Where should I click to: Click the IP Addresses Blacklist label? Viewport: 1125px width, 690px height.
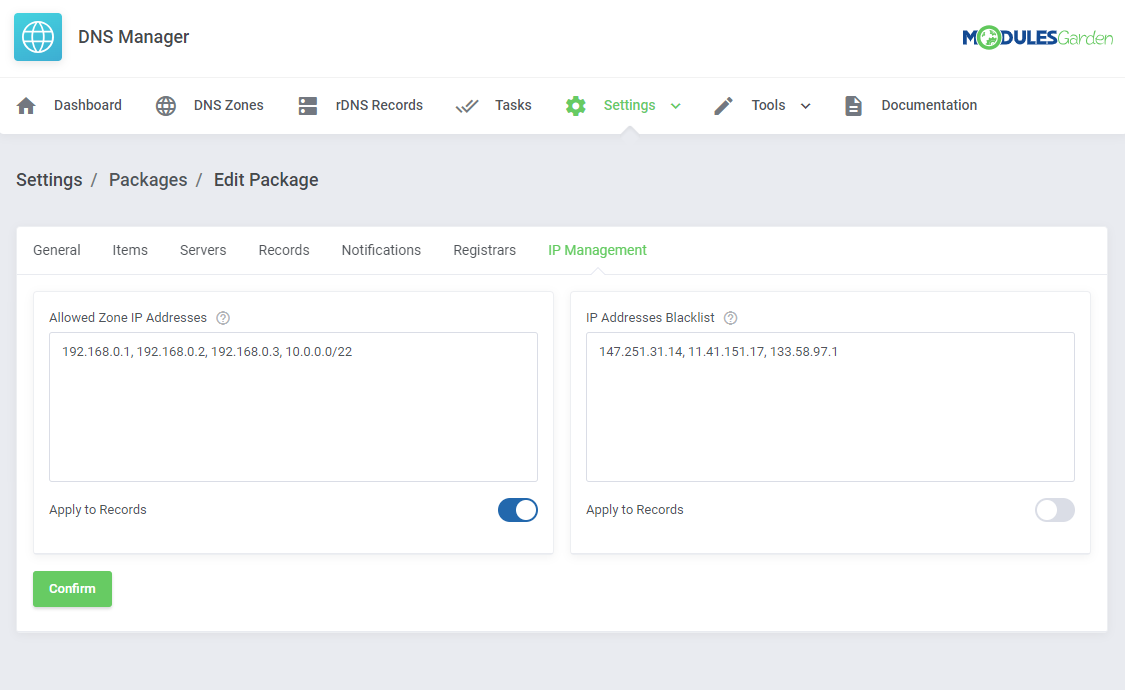(650, 318)
